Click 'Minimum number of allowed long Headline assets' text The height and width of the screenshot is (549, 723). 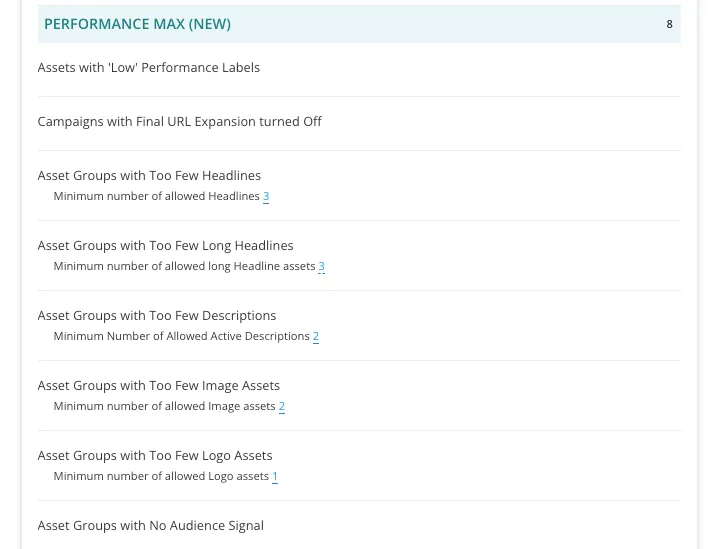[184, 266]
